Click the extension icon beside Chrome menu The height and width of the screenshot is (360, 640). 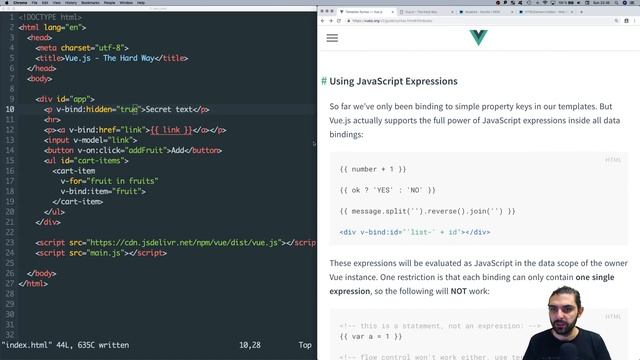(626, 21)
